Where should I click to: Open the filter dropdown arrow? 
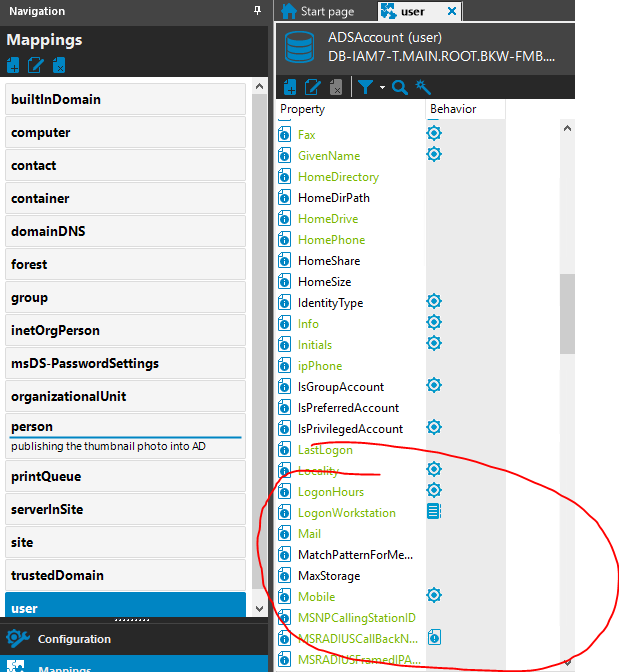pyautogui.click(x=382, y=87)
